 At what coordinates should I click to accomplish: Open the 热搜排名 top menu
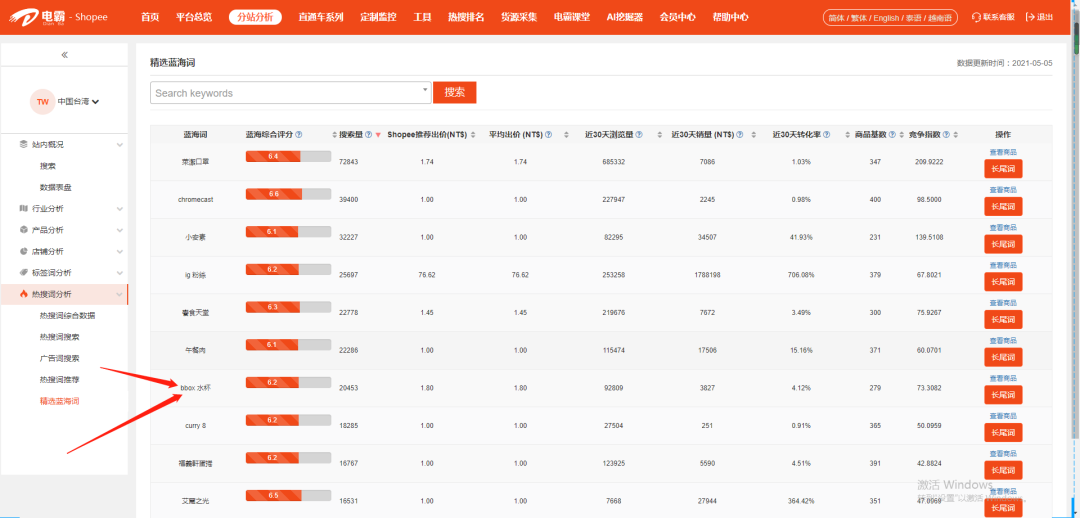click(x=466, y=17)
